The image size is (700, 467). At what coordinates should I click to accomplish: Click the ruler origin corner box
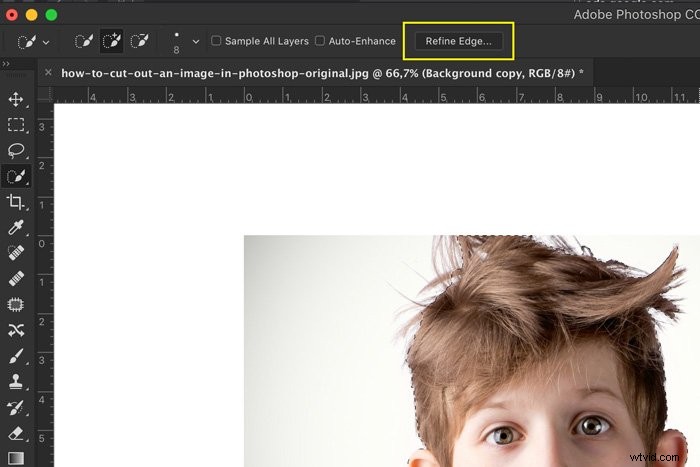tap(46, 95)
